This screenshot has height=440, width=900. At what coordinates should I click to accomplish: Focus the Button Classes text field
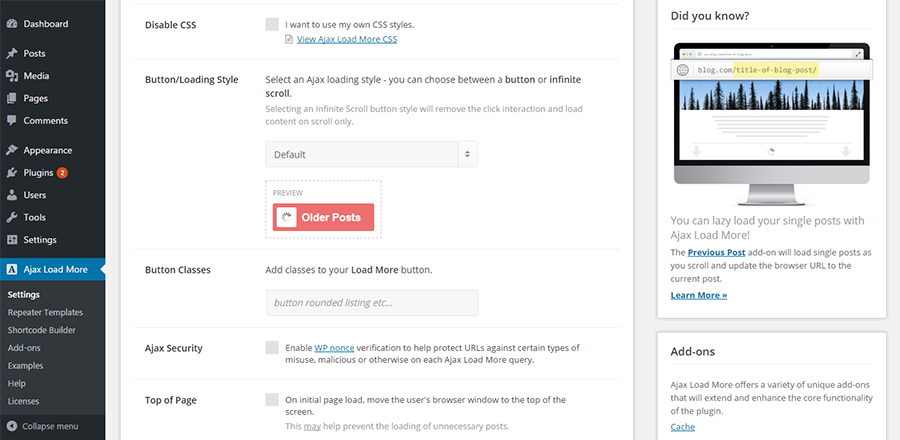click(x=371, y=303)
